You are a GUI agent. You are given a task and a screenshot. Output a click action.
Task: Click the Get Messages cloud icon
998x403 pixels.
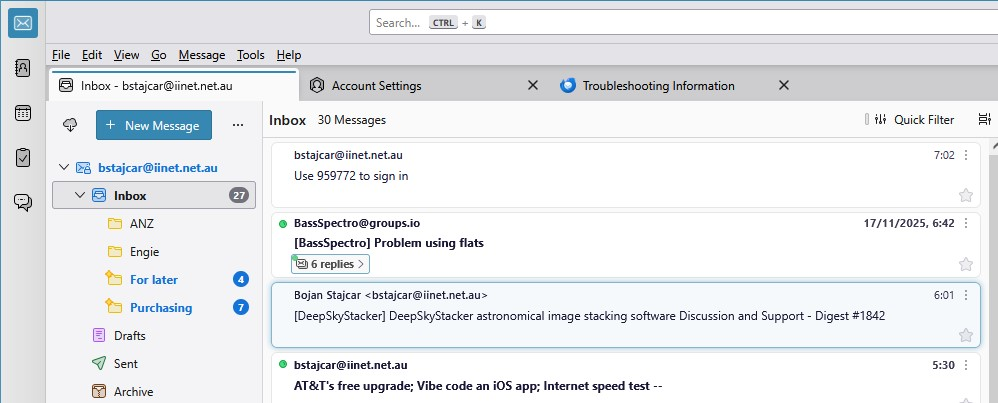pos(70,125)
